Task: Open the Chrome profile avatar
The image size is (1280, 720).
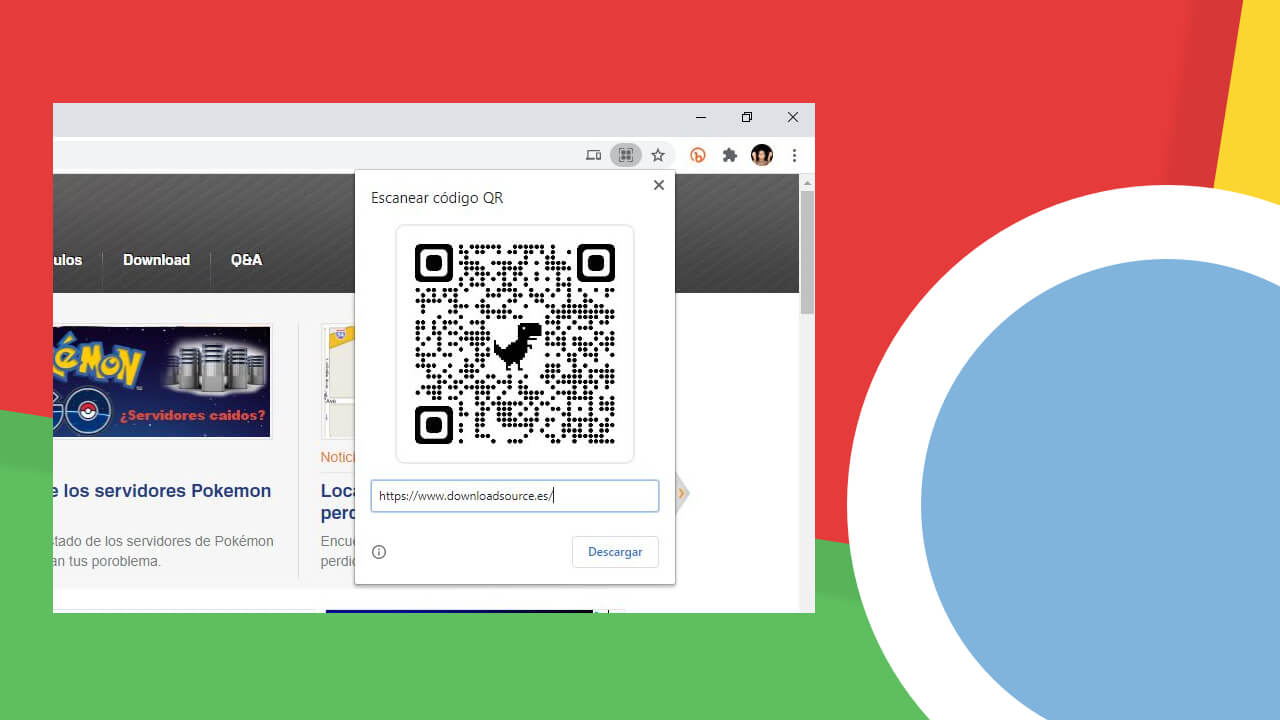Action: click(762, 155)
